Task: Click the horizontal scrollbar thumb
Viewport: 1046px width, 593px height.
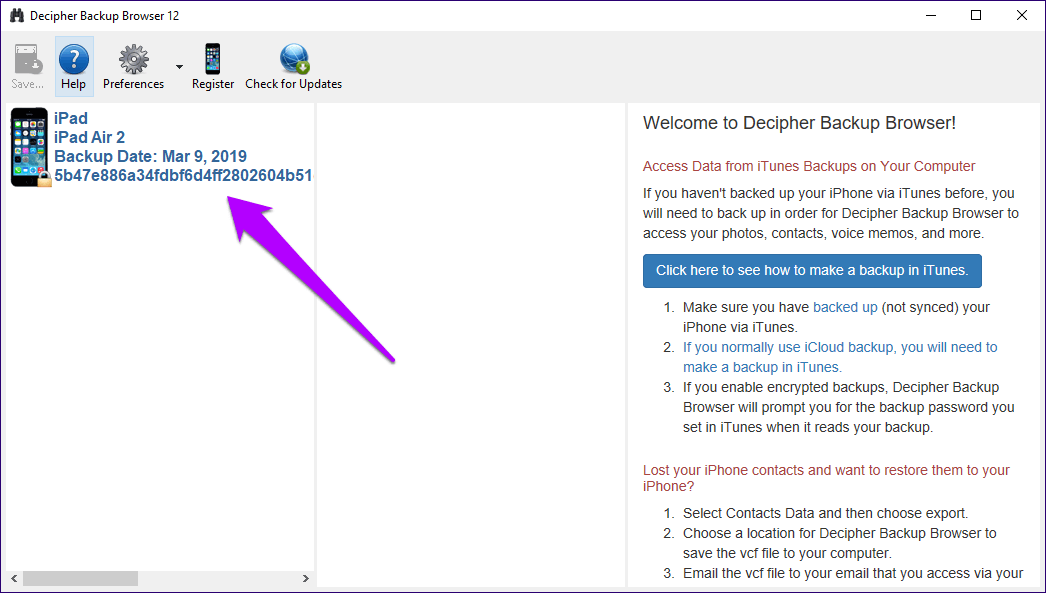Action: [80, 578]
